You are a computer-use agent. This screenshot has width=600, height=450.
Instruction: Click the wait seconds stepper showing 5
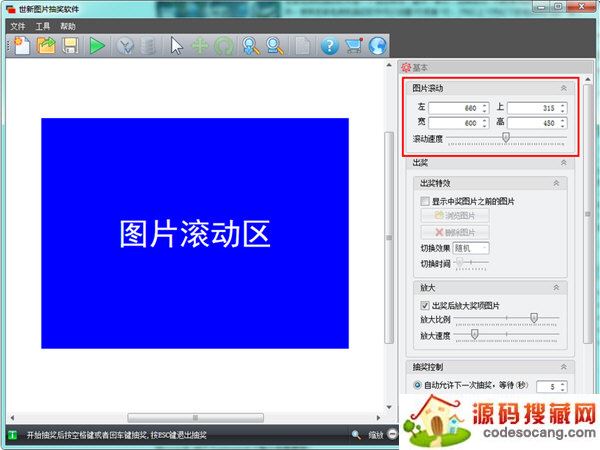(x=562, y=386)
